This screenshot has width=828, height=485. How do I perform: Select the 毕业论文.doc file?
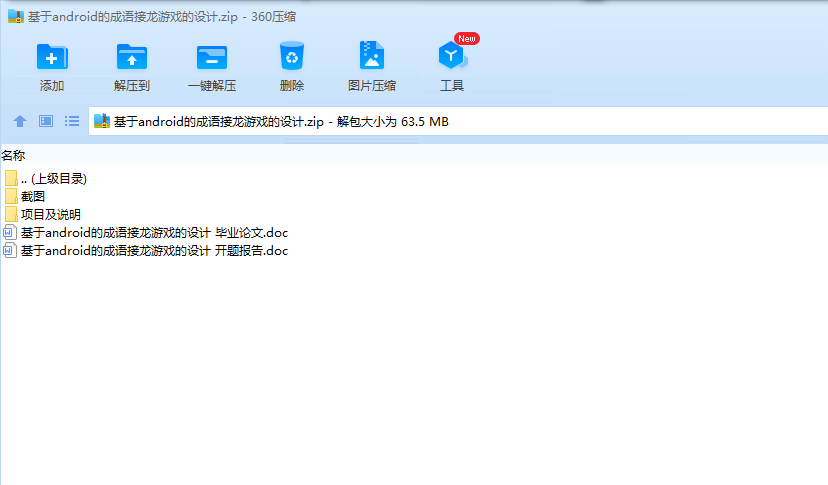tap(146, 232)
